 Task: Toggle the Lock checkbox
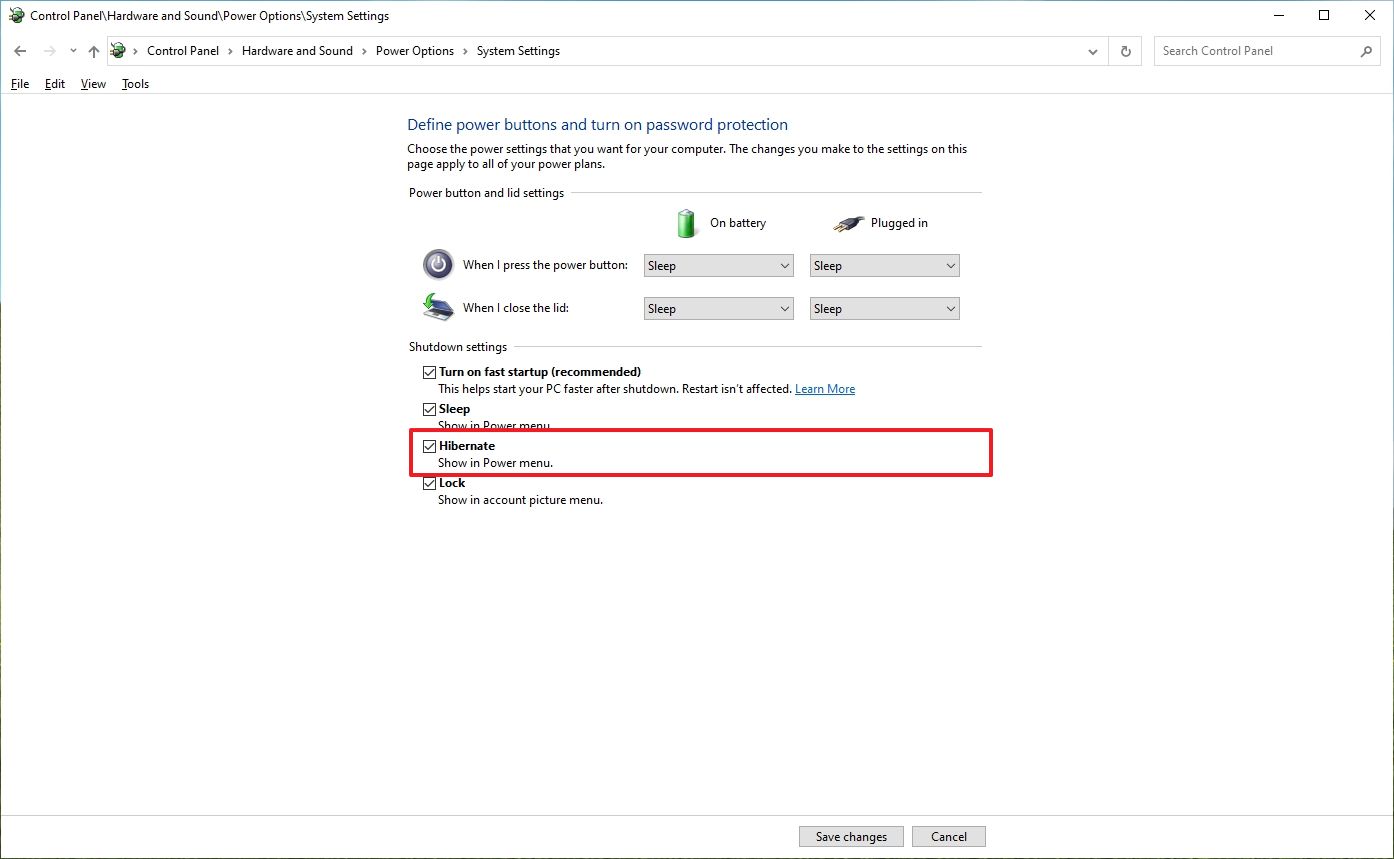point(430,483)
